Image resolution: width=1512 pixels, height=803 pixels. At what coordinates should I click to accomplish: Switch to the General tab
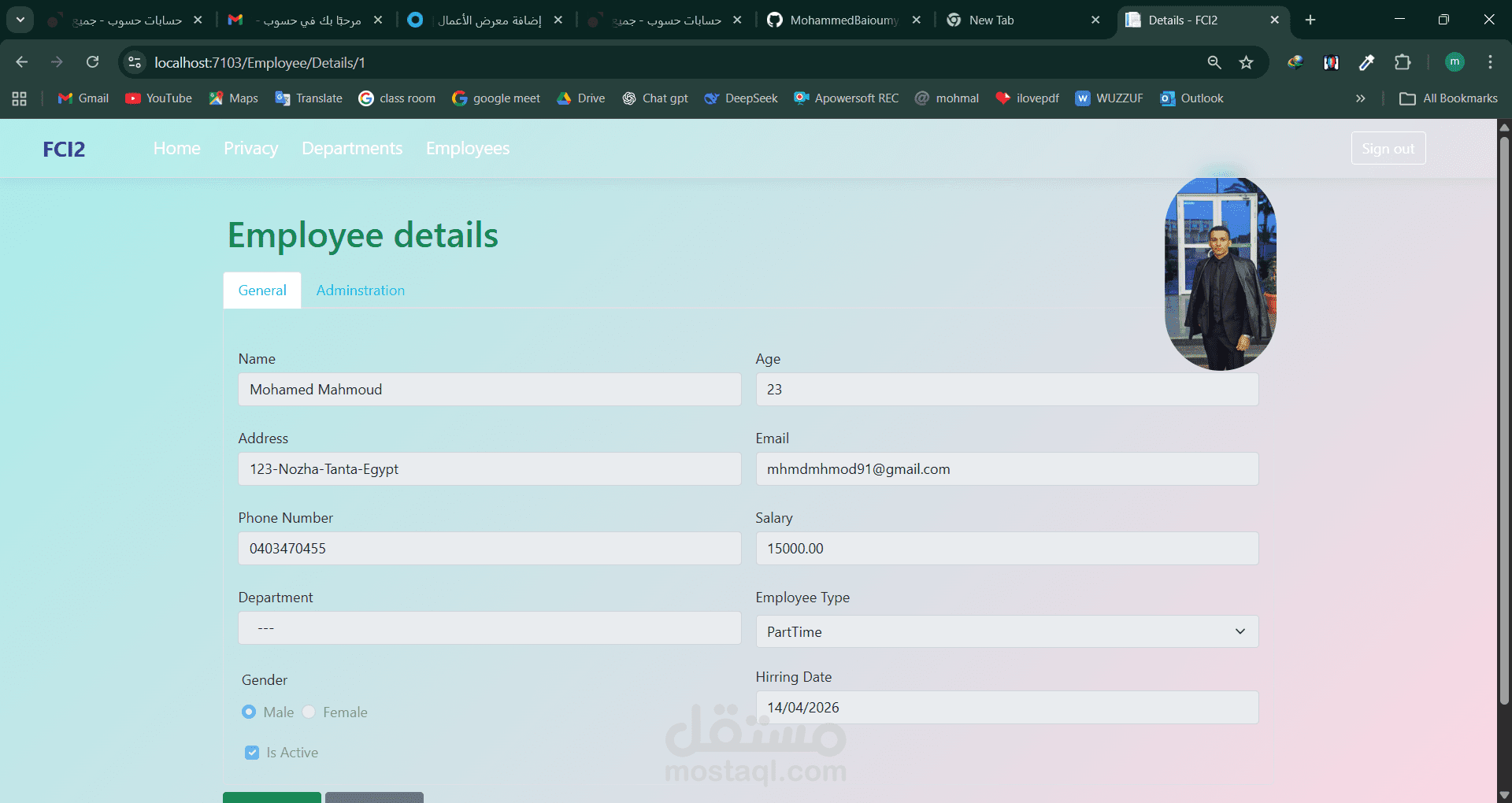[x=262, y=290]
